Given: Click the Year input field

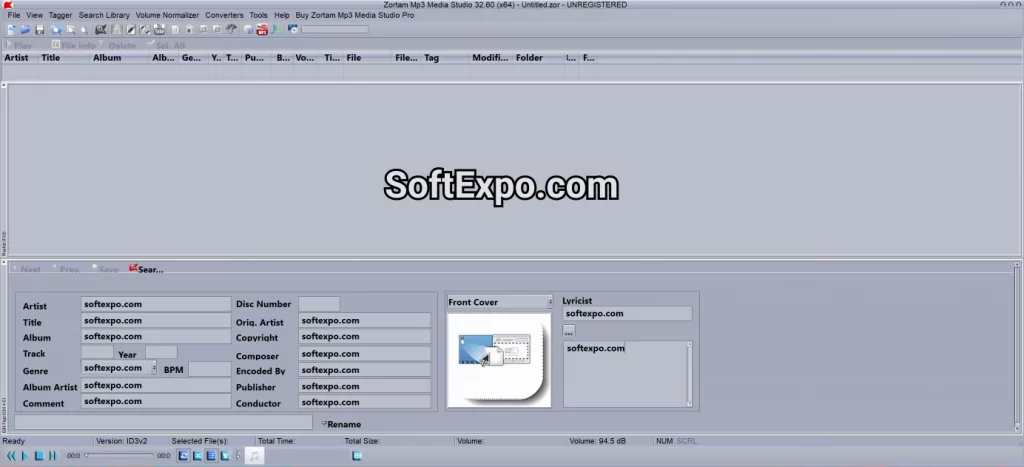Looking at the screenshot, I should pyautogui.click(x=161, y=353).
